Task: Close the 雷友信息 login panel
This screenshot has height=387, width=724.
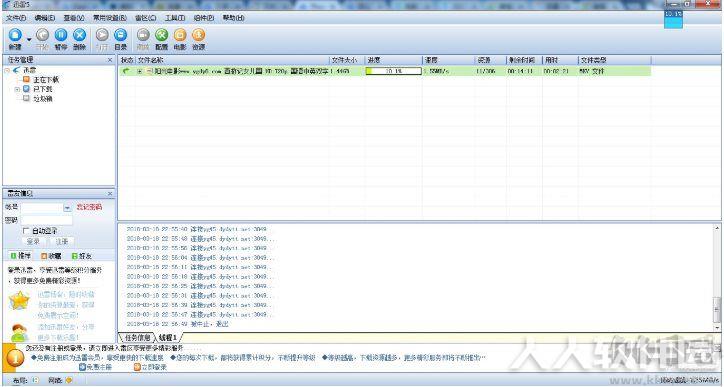Action: (110, 194)
